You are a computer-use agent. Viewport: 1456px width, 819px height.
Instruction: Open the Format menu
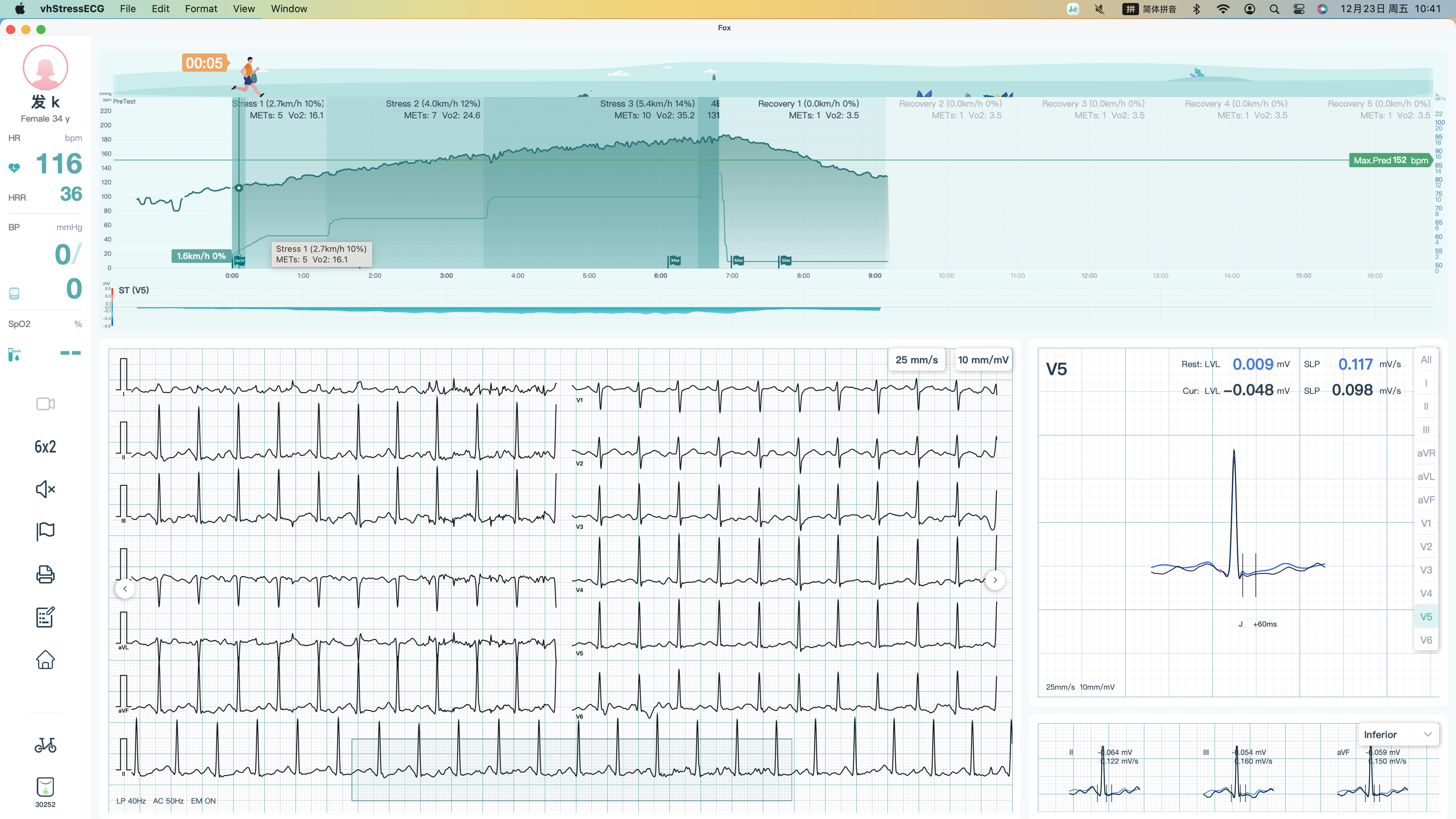[201, 8]
